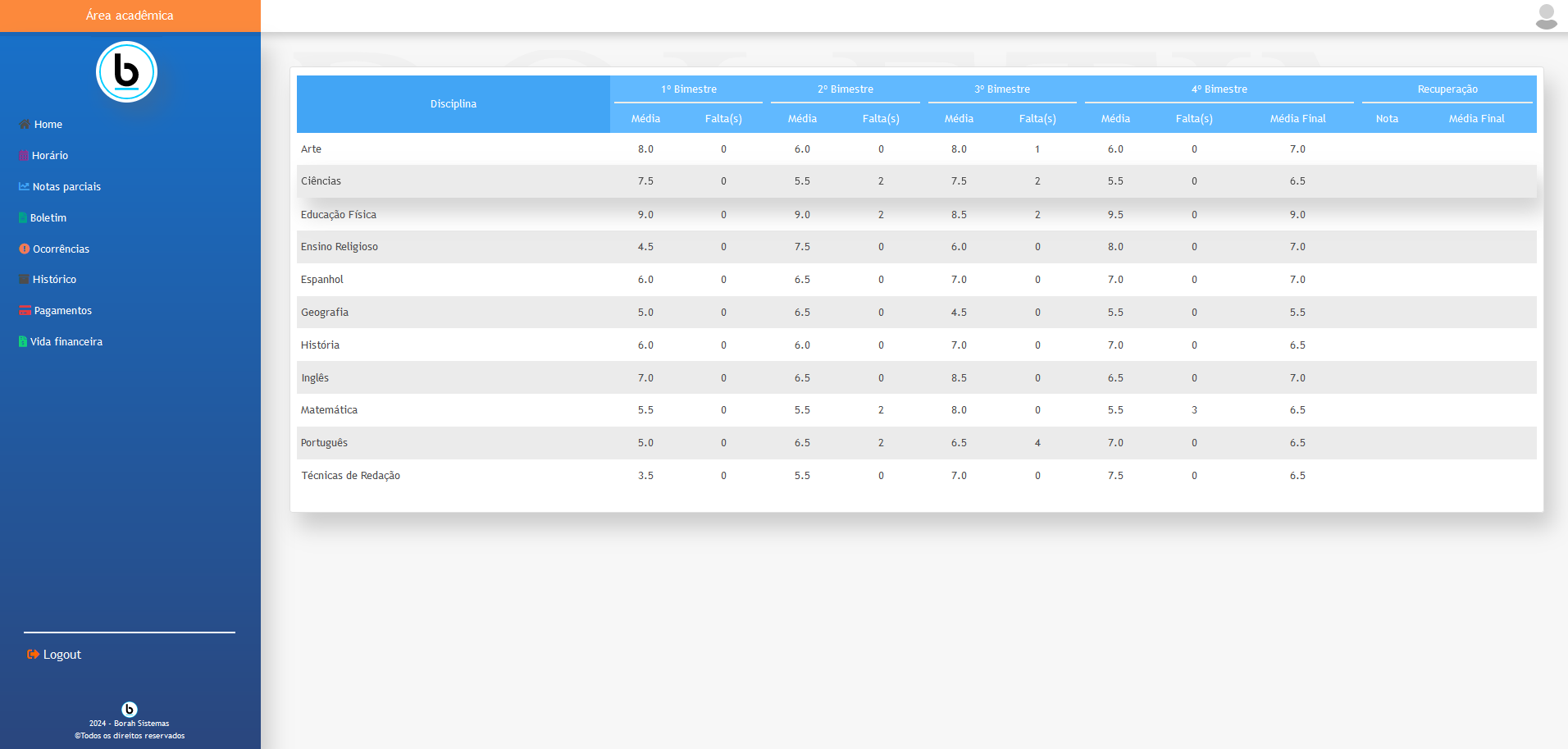The height and width of the screenshot is (749, 1568).
Task: Select the Arte discipline row
Action: tap(917, 148)
